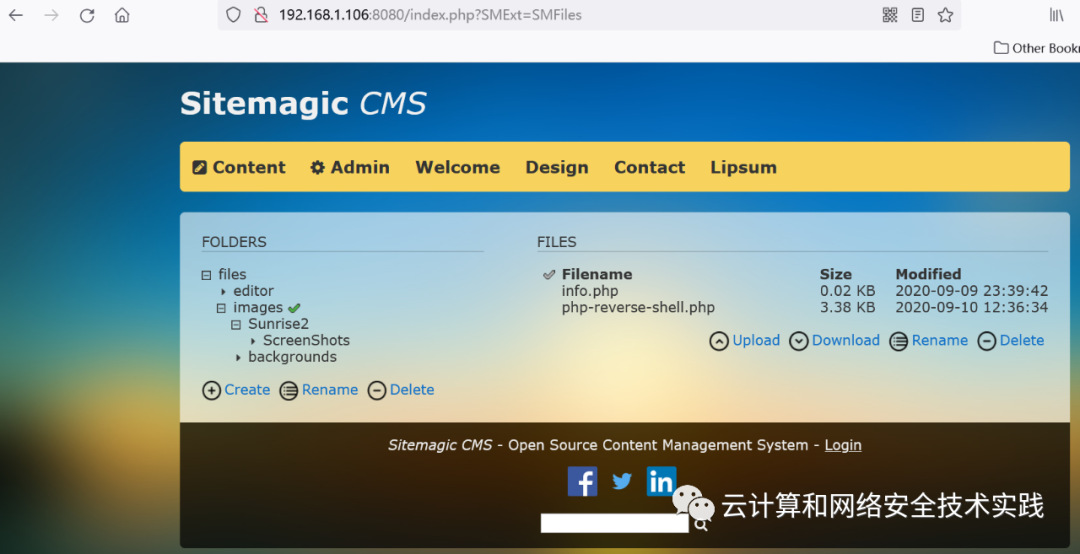The image size is (1080, 554).
Task: Click the down-arrow icon beside Download
Action: pos(799,341)
